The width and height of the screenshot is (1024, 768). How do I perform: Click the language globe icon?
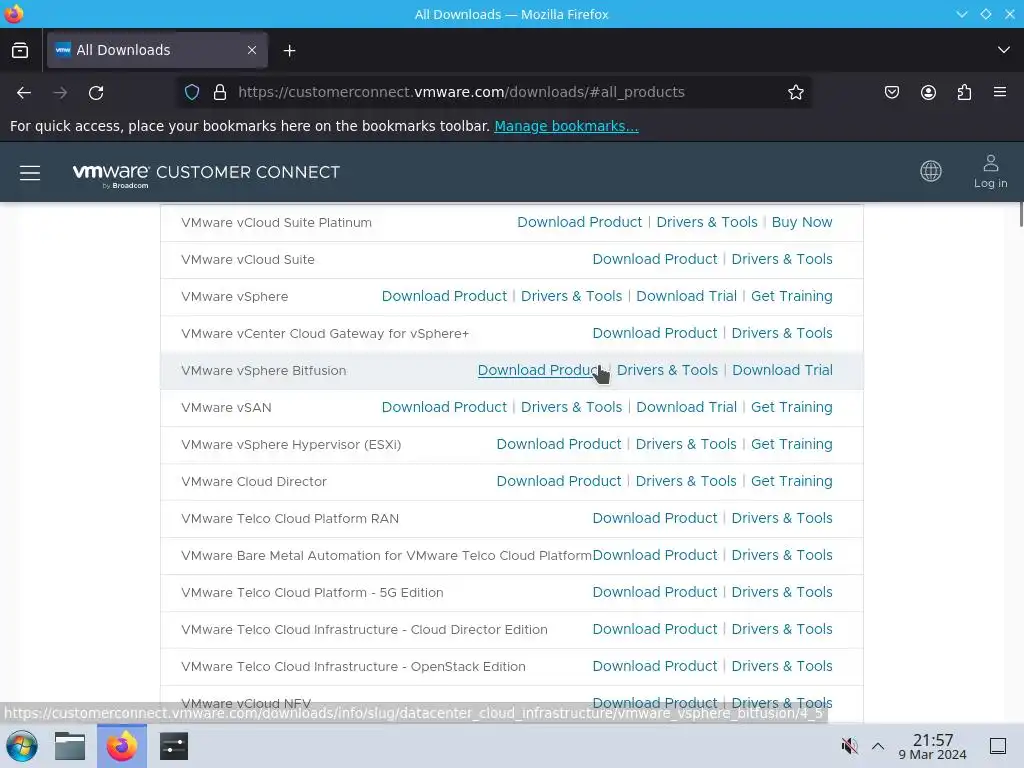click(931, 171)
